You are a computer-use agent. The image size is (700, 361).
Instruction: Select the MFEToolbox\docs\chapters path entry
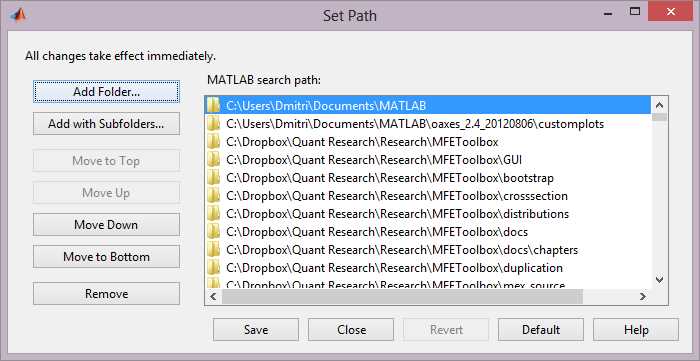[x=428, y=249]
